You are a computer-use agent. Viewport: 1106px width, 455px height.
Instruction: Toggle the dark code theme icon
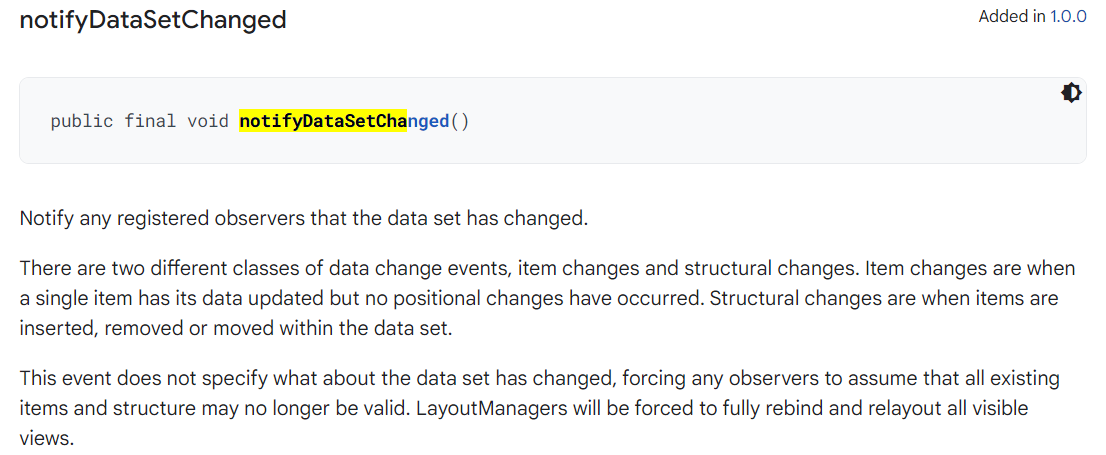pyautogui.click(x=1071, y=93)
